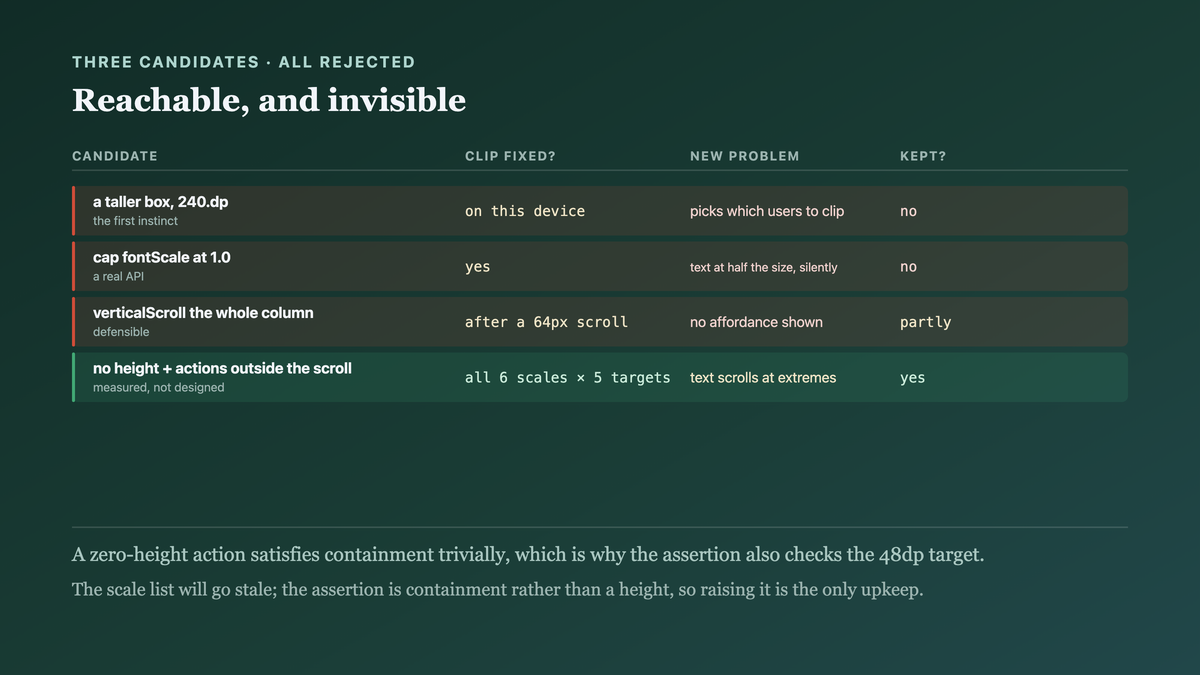This screenshot has width=1200, height=675.
Task: Click the 'A zero-height action satisfies containment' sentence
Action: tap(528, 555)
